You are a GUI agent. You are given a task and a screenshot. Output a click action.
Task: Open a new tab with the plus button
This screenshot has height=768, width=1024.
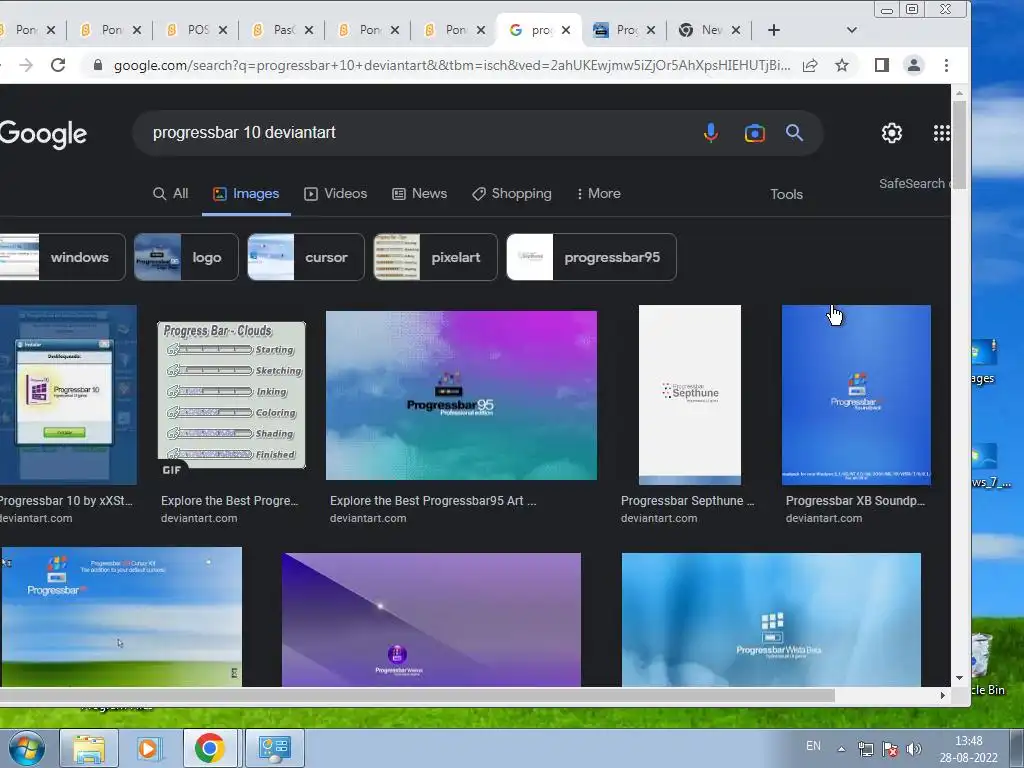(773, 30)
